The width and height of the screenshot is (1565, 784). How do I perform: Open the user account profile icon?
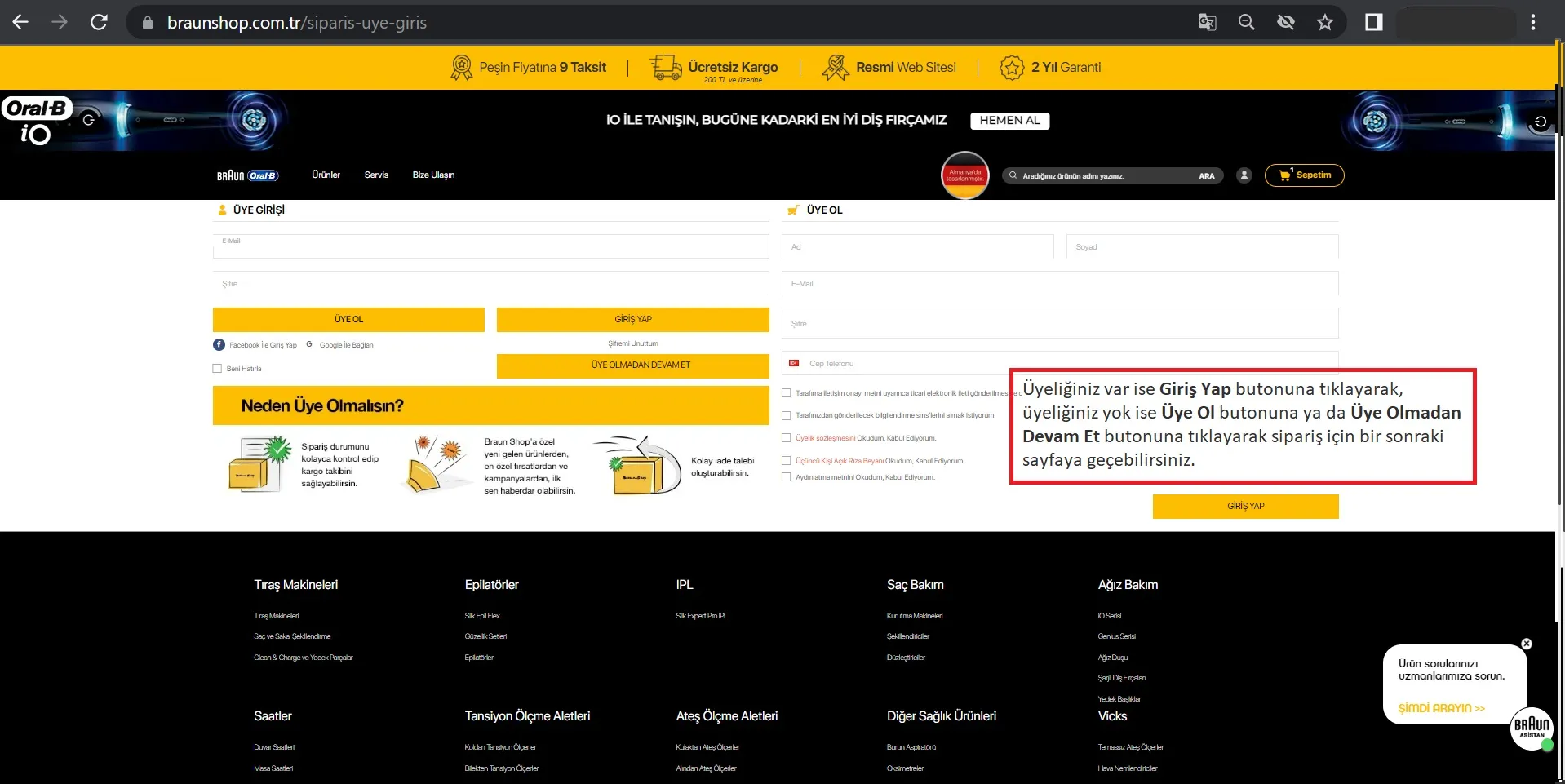click(1244, 175)
